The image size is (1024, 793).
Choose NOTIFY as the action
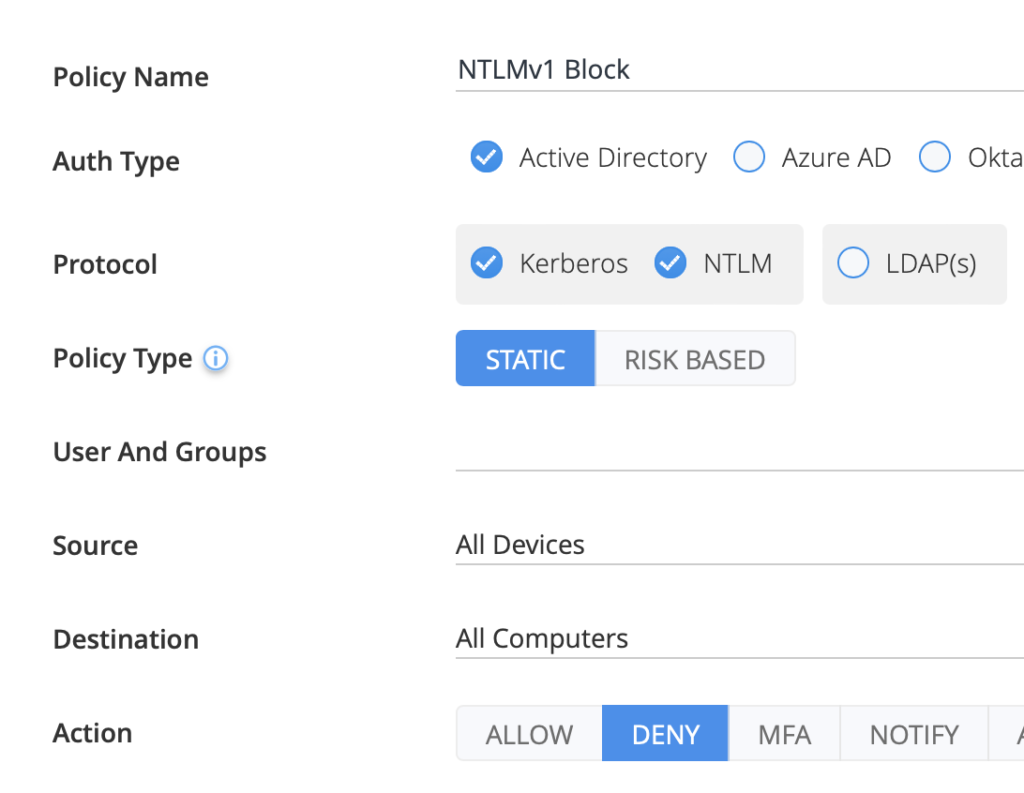[x=913, y=733]
